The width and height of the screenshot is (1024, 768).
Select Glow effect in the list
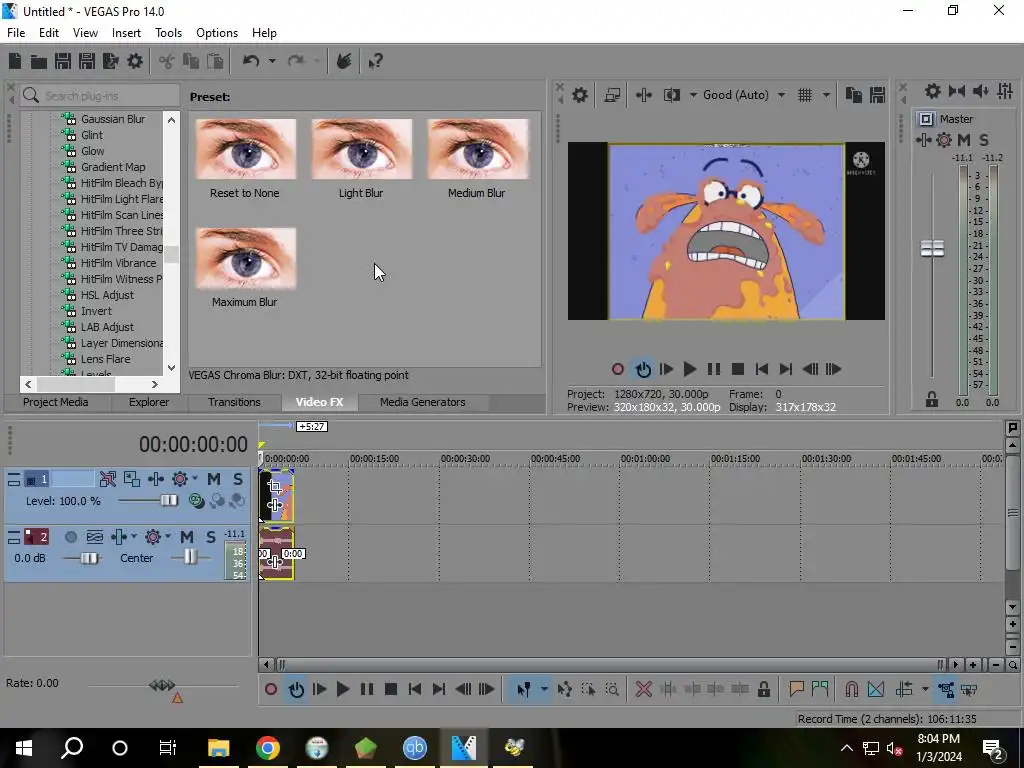(x=93, y=151)
